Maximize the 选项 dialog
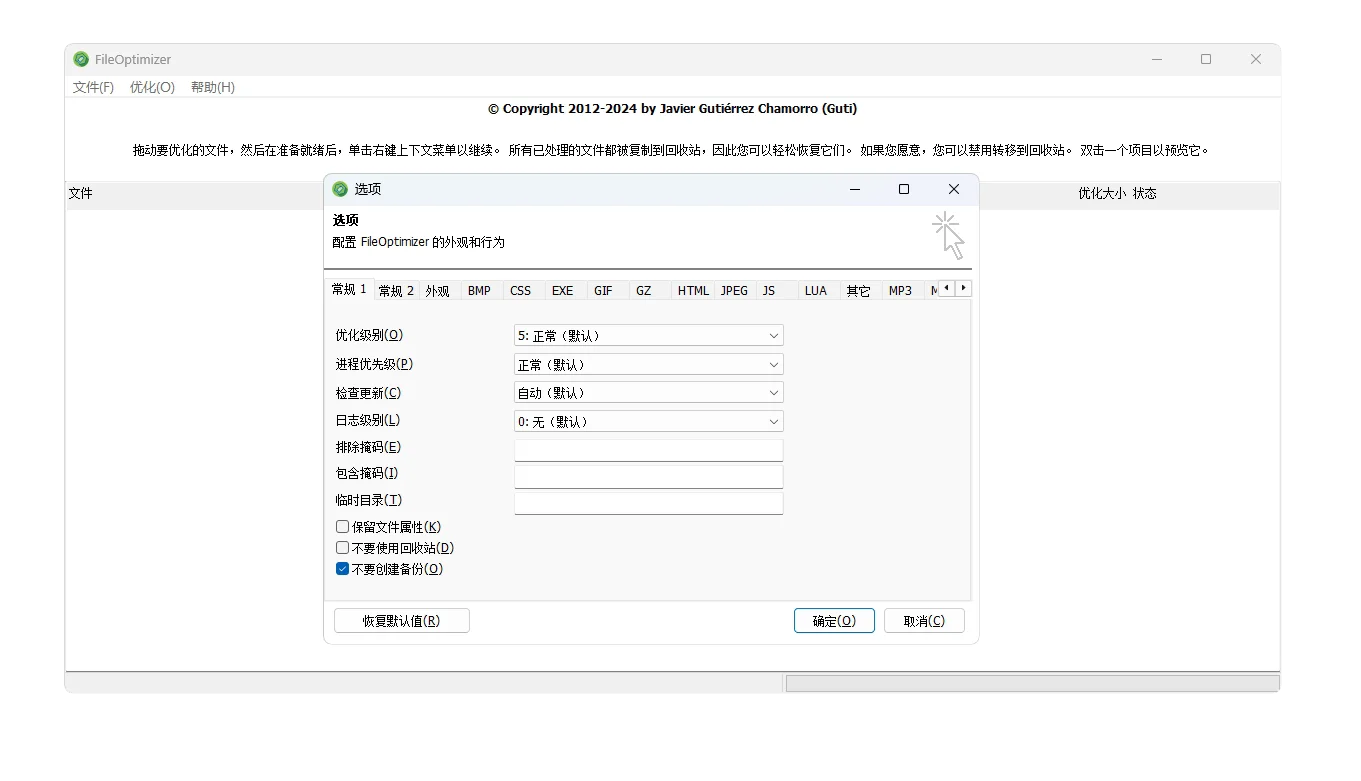The image size is (1361, 781). (x=904, y=189)
